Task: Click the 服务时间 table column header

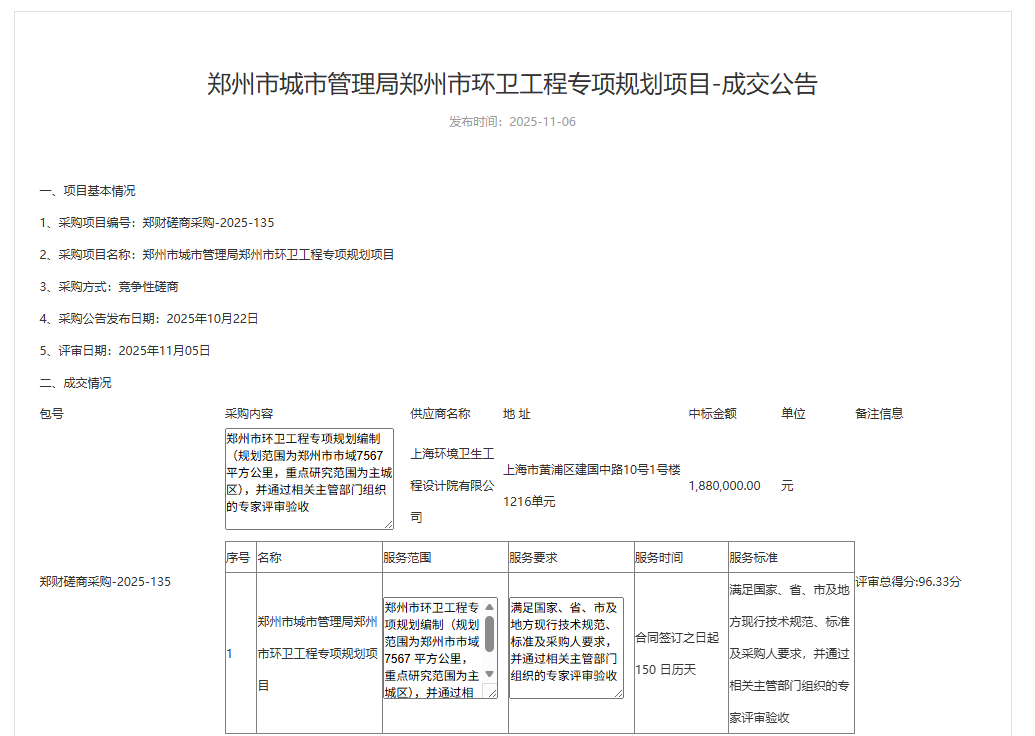Action: 659,557
